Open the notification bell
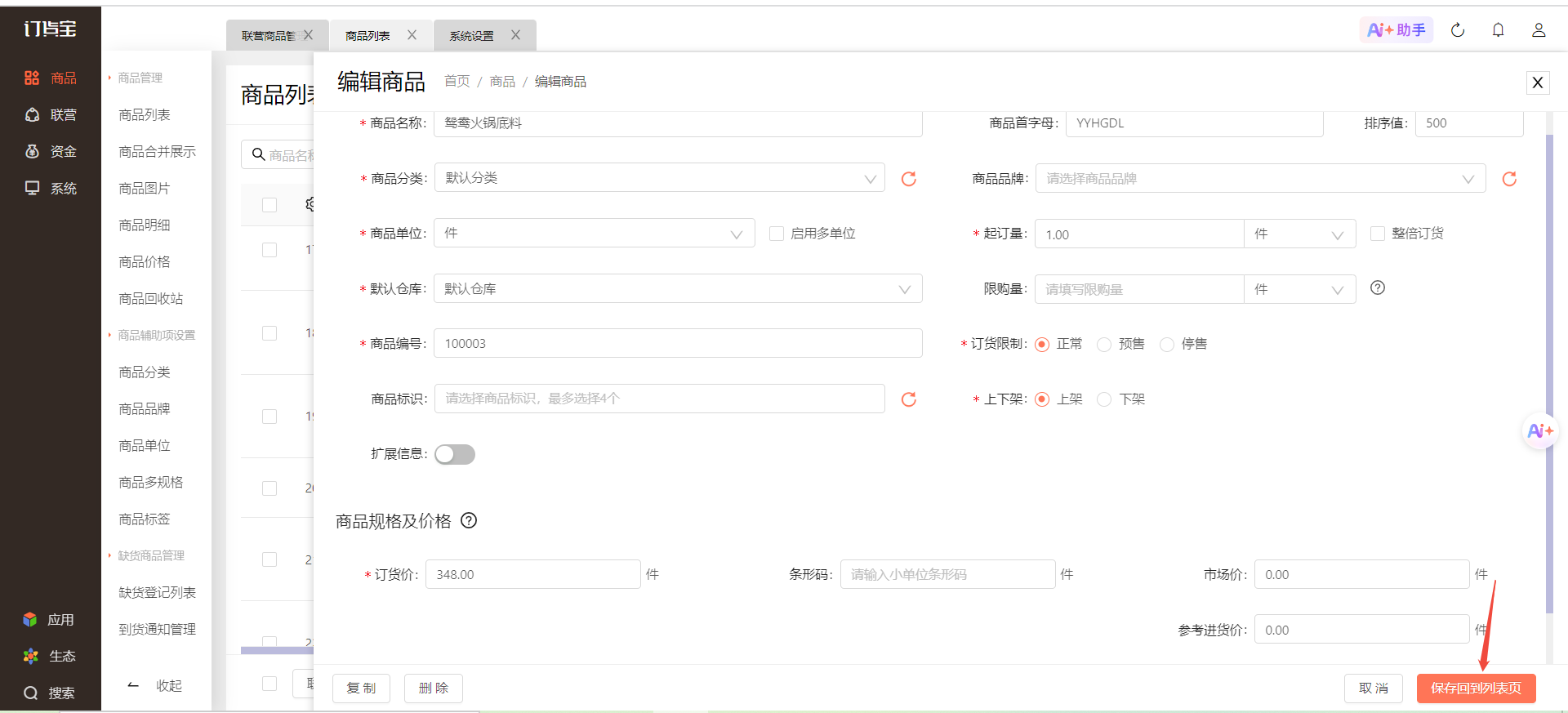This screenshot has width=1568, height=713. coord(1498,30)
